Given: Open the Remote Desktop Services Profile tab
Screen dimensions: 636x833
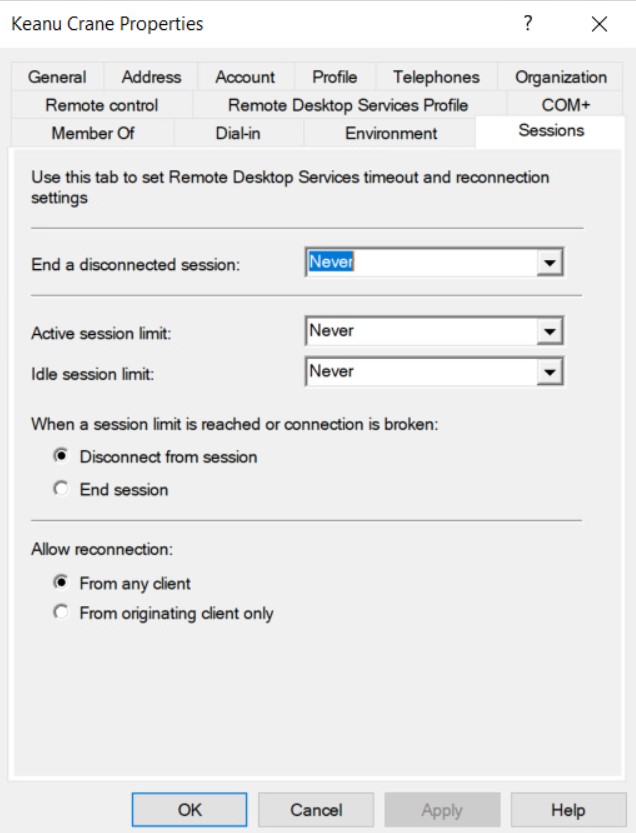Looking at the screenshot, I should click(347, 105).
